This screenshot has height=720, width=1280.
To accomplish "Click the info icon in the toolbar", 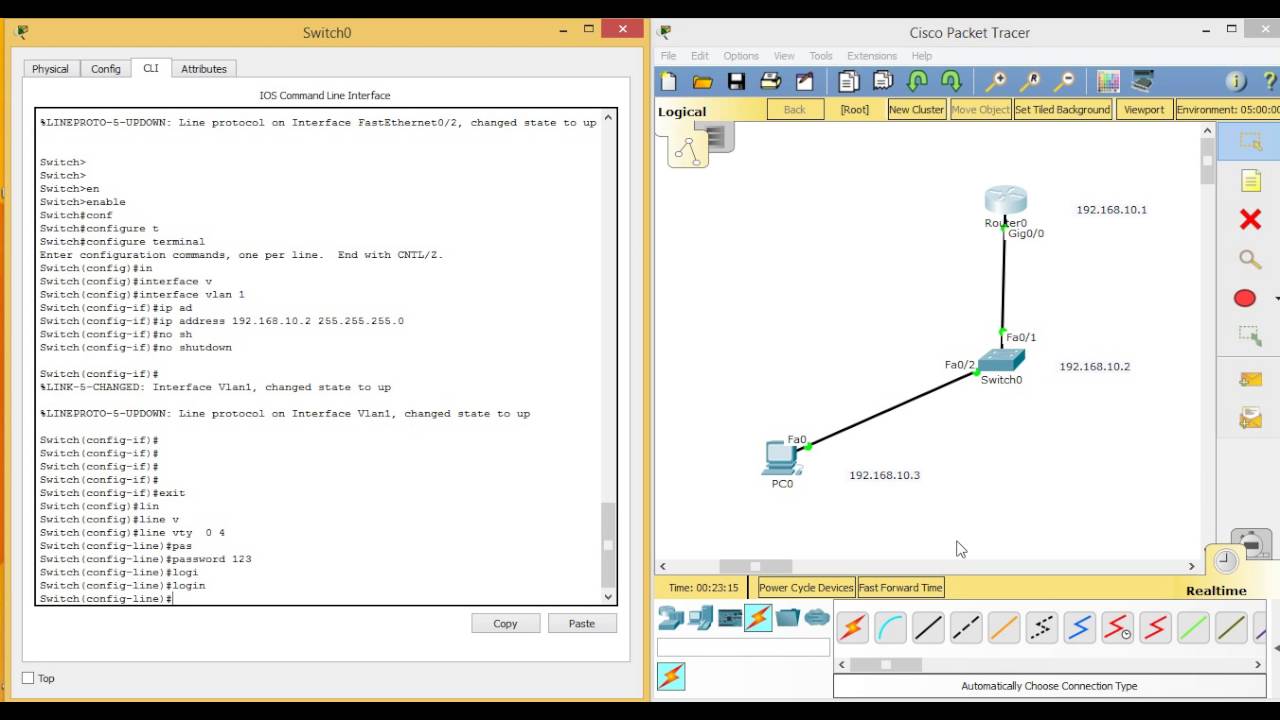I will click(x=1236, y=82).
